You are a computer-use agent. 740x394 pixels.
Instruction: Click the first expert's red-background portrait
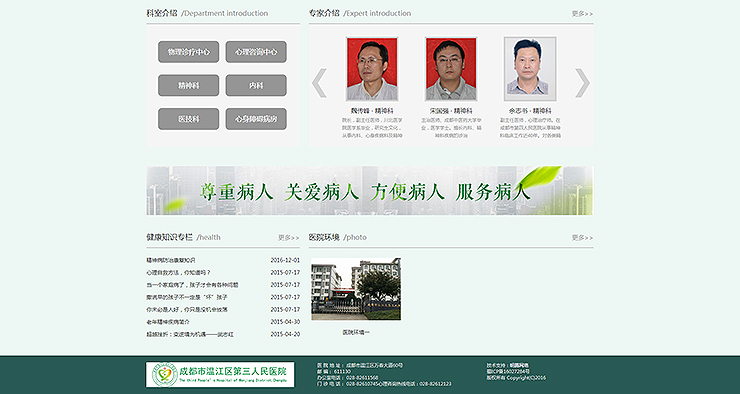pyautogui.click(x=372, y=69)
